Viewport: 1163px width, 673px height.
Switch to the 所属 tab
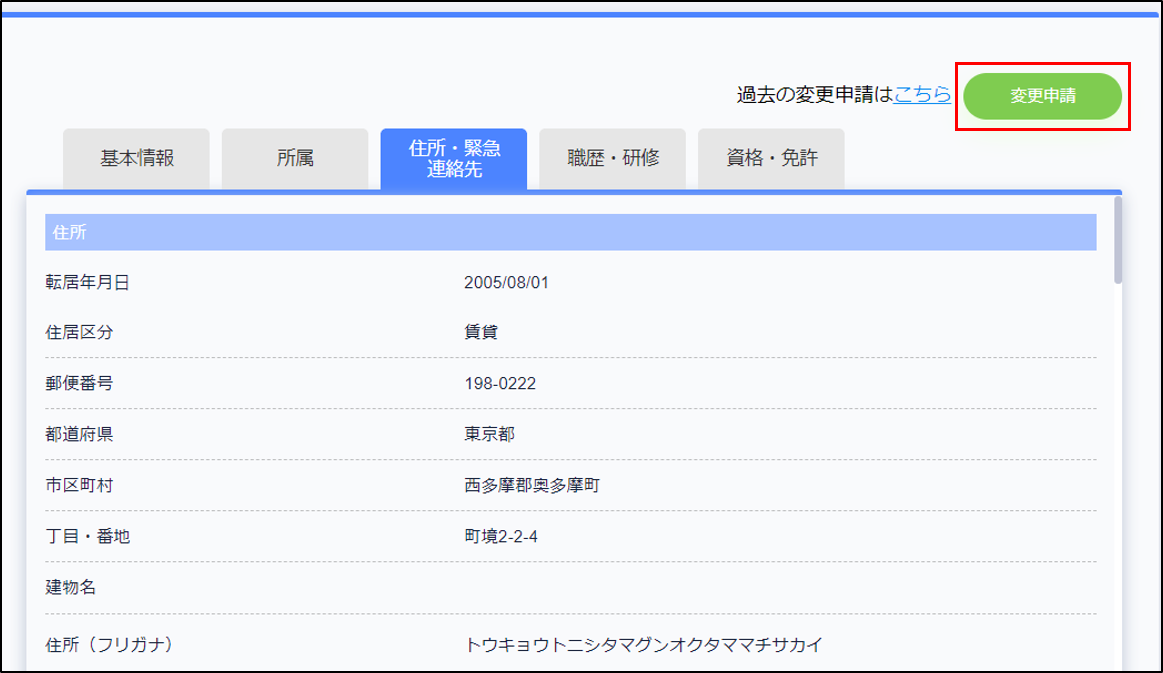pyautogui.click(x=295, y=158)
